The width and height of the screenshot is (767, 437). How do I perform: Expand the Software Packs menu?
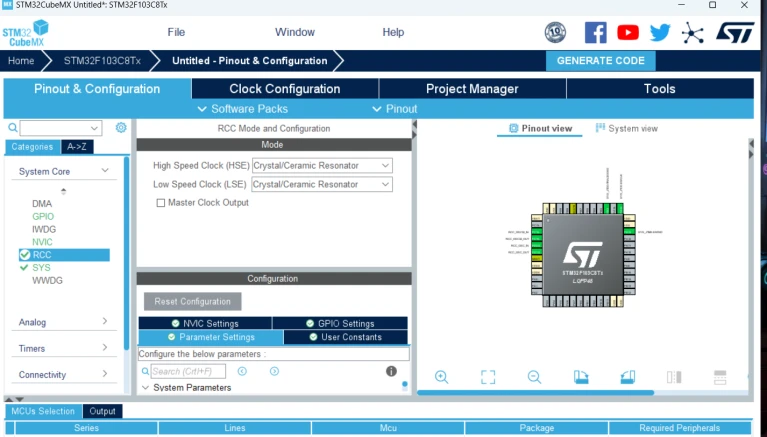(243, 109)
